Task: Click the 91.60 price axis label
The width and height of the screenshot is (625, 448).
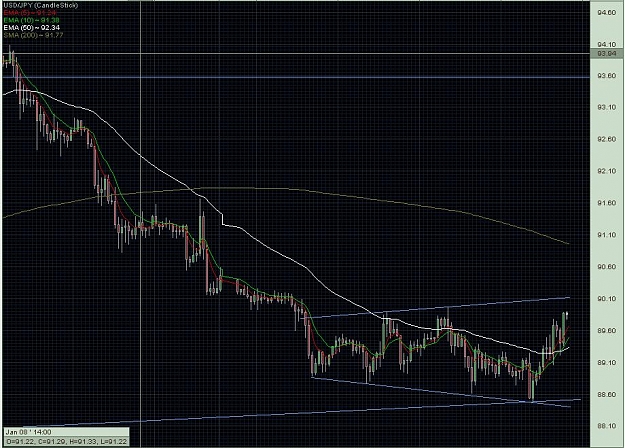Action: click(x=606, y=203)
